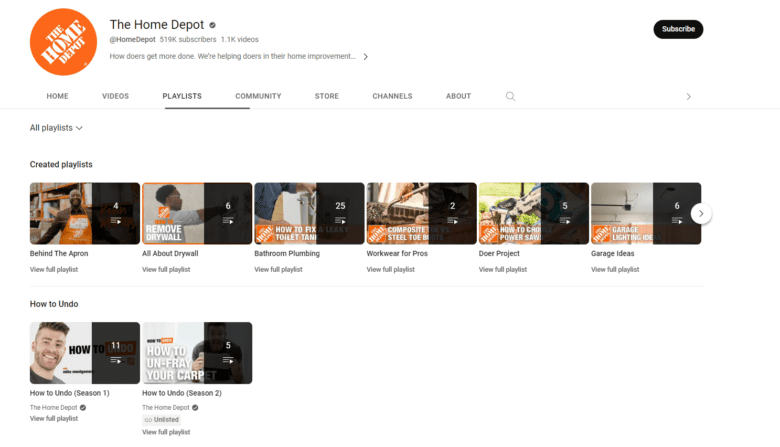This screenshot has width=780, height=447.
Task: Open the All playlists dropdown
Action: tap(56, 128)
